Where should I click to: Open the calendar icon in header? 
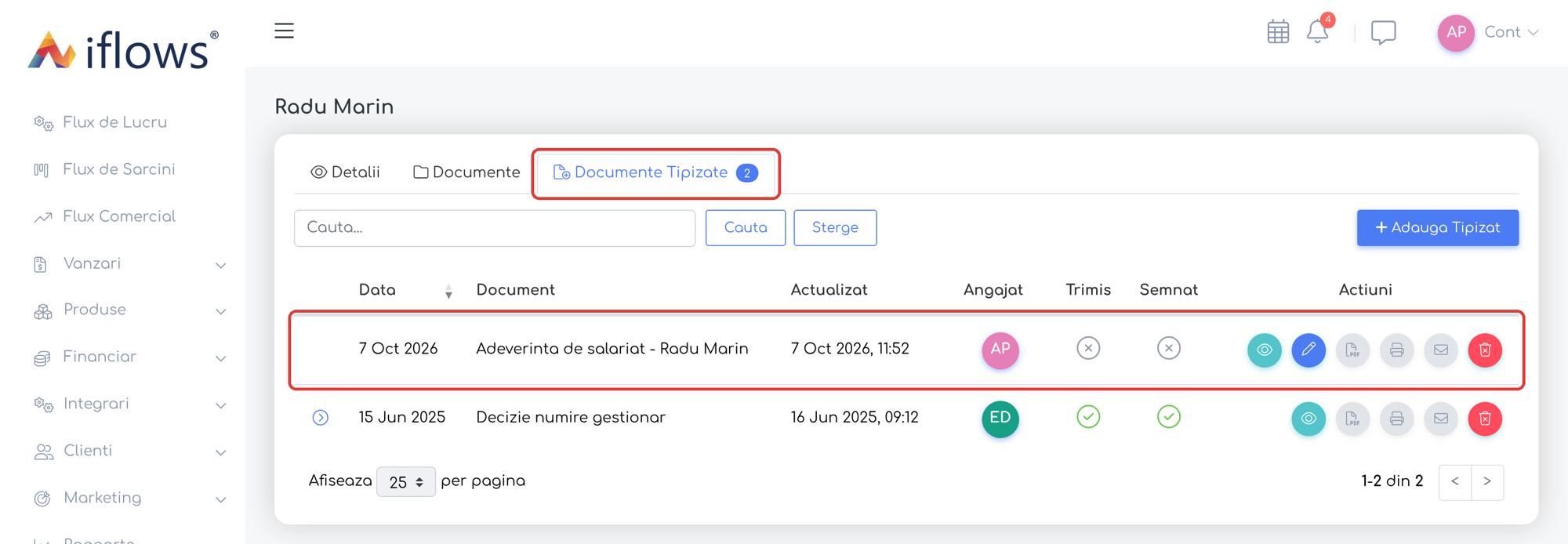coord(1278,32)
